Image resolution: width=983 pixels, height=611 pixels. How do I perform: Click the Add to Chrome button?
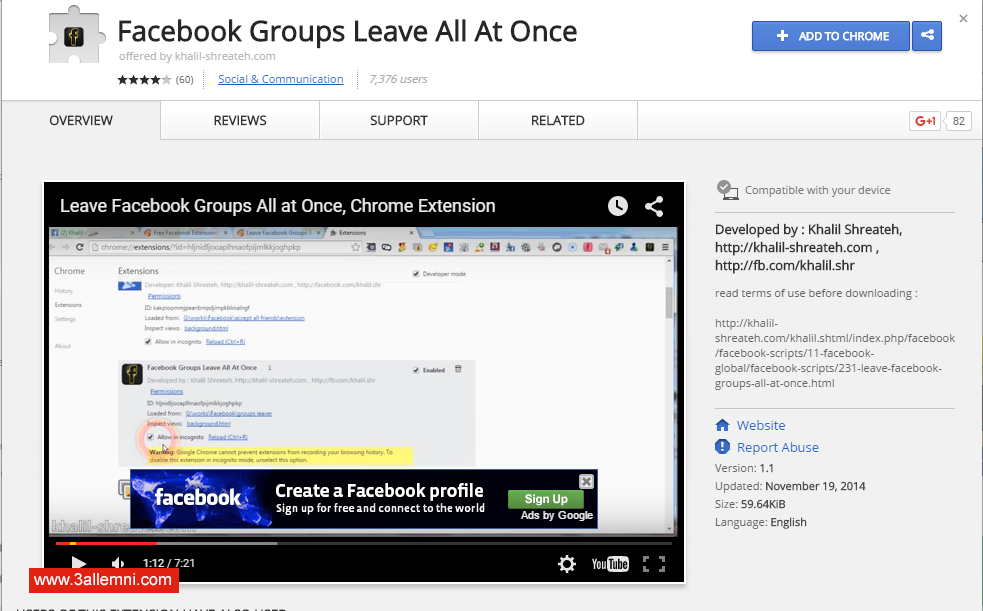tap(831, 36)
